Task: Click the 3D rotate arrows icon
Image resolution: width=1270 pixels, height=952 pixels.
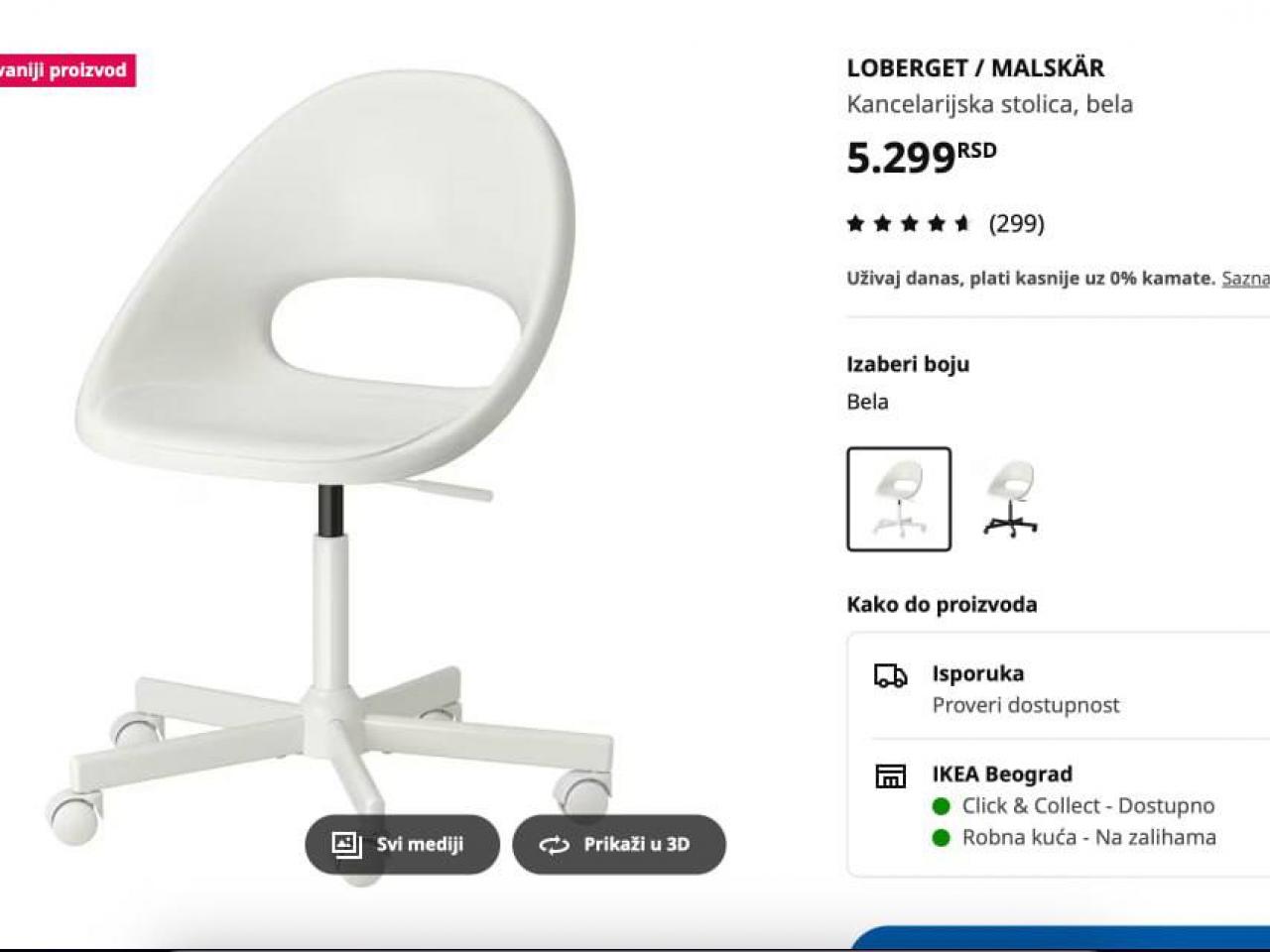Action: pos(554,845)
